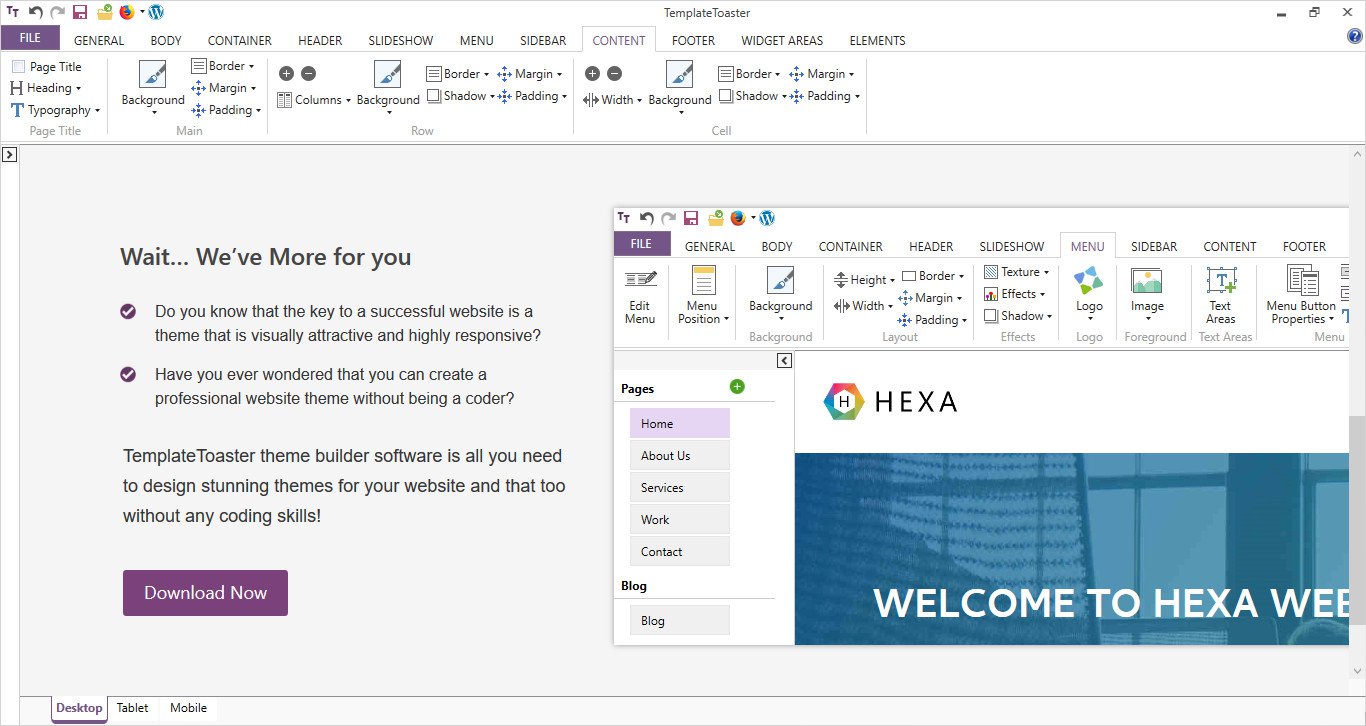Toggle the Cell Border checkbox
The image size is (1366, 726).
pyautogui.click(x=726, y=73)
